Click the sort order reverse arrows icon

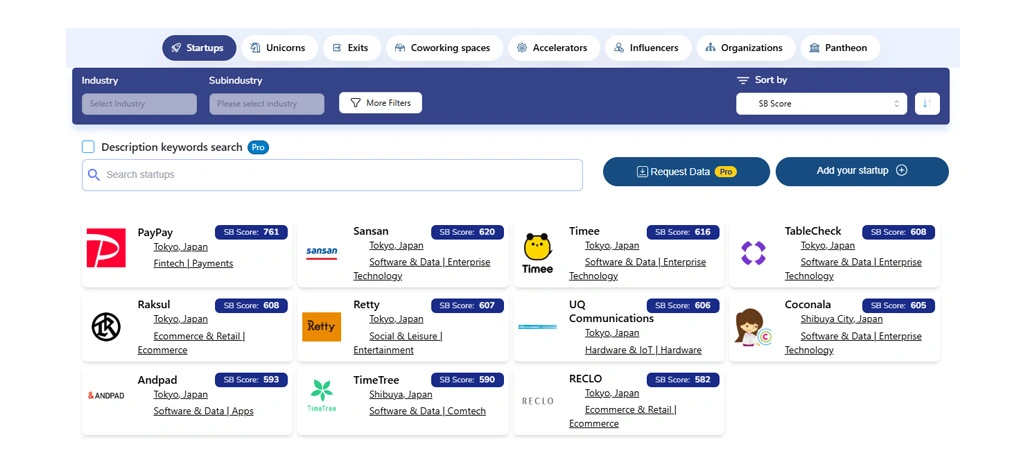pyautogui.click(x=927, y=103)
